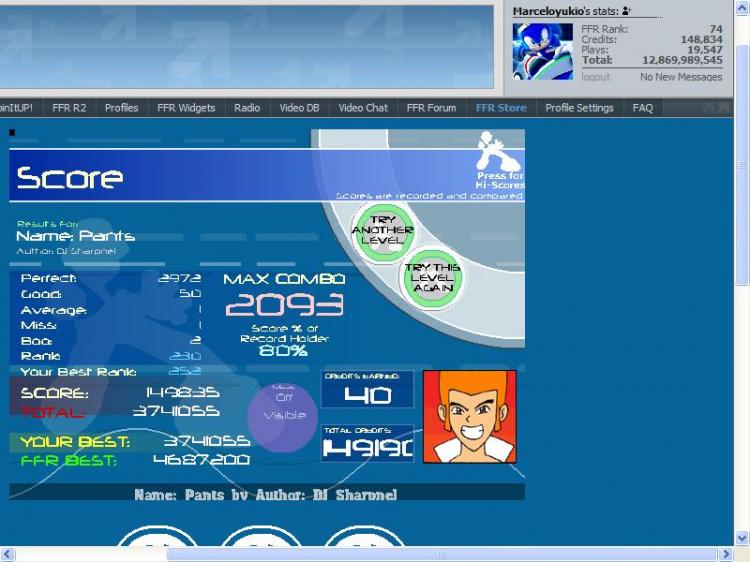This screenshot has width=750, height=562.
Task: Click the add-friend icon beside Marceloyukio's stats
Action: (627, 11)
